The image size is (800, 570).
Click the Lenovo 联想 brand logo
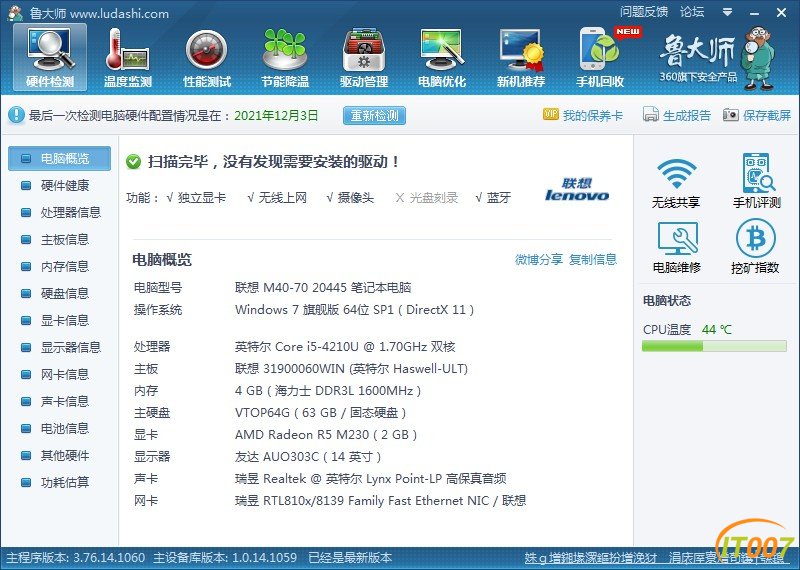[577, 189]
